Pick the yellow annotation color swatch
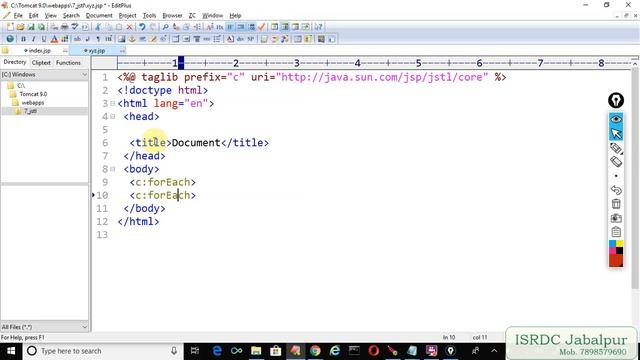 (620, 244)
